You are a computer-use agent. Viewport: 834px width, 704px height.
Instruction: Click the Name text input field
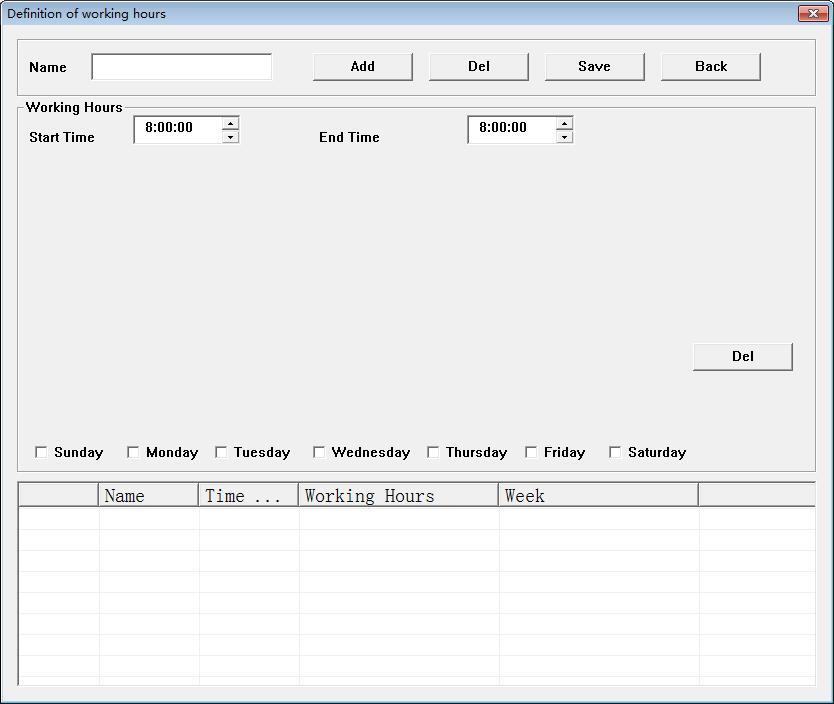[x=181, y=67]
